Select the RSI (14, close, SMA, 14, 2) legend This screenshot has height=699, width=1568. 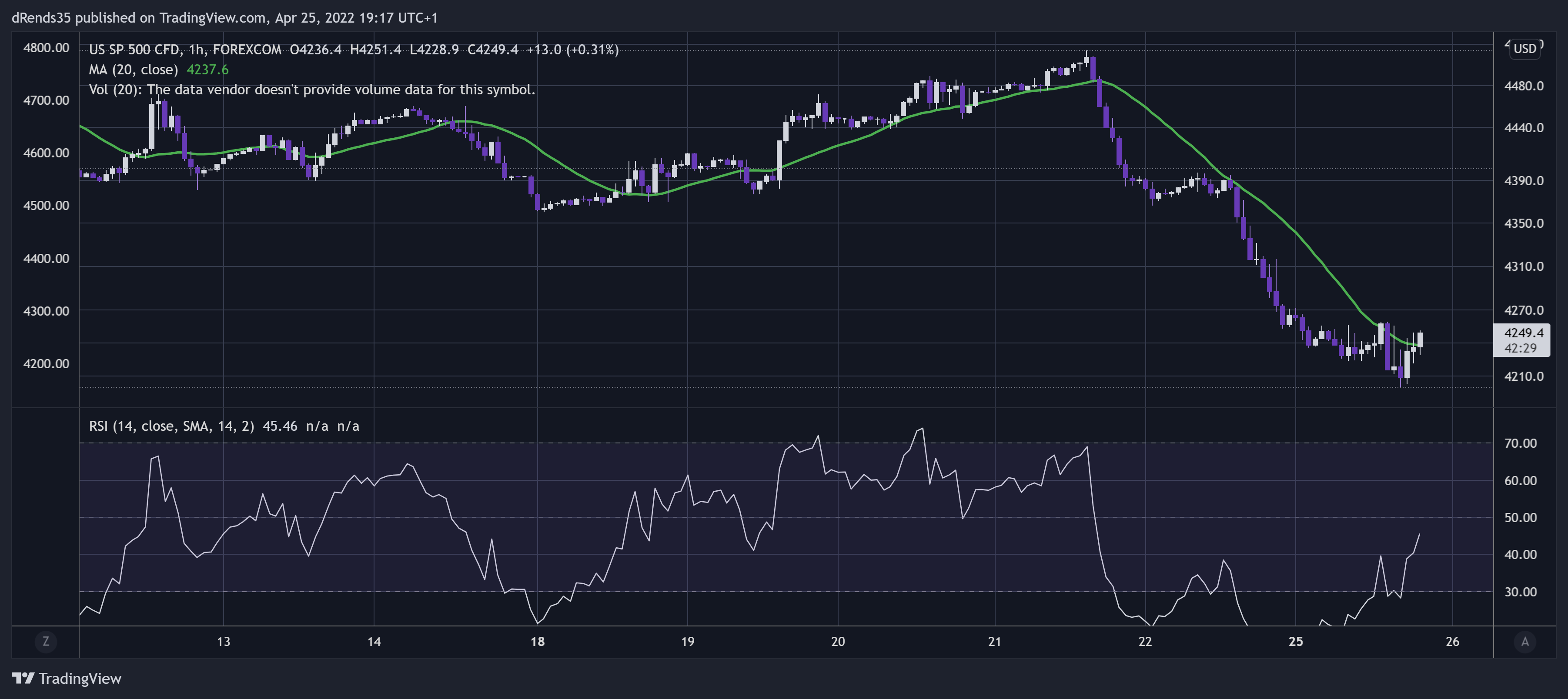click(x=172, y=426)
